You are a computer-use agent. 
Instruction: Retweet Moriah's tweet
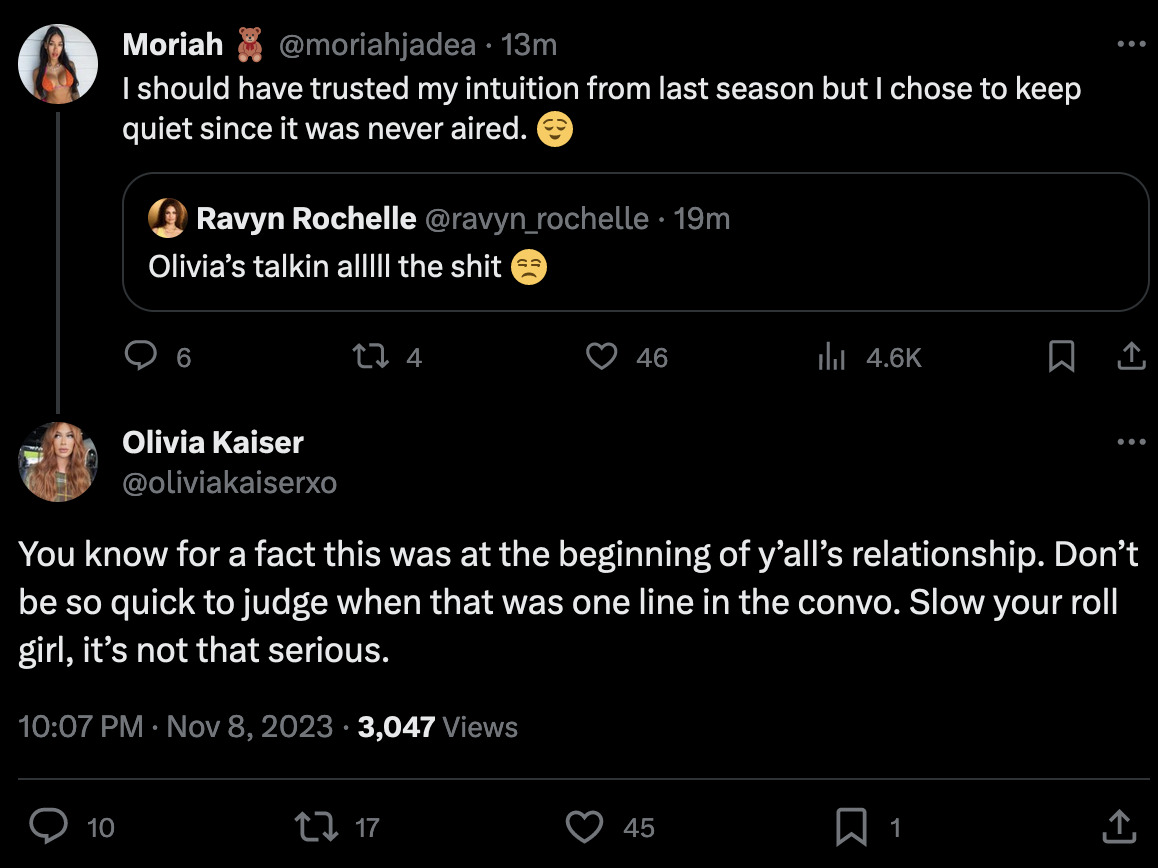[x=370, y=356]
